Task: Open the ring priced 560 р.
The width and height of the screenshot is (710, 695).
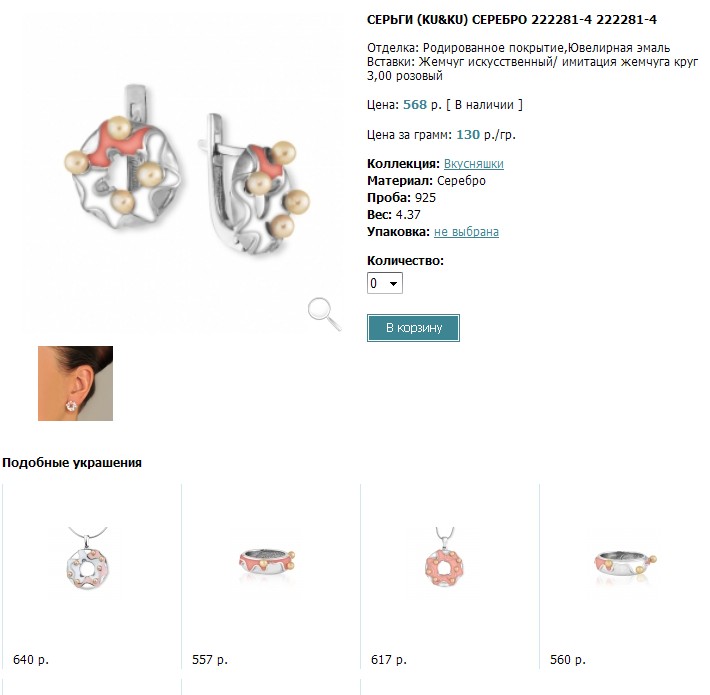Action: pyautogui.click(x=626, y=565)
